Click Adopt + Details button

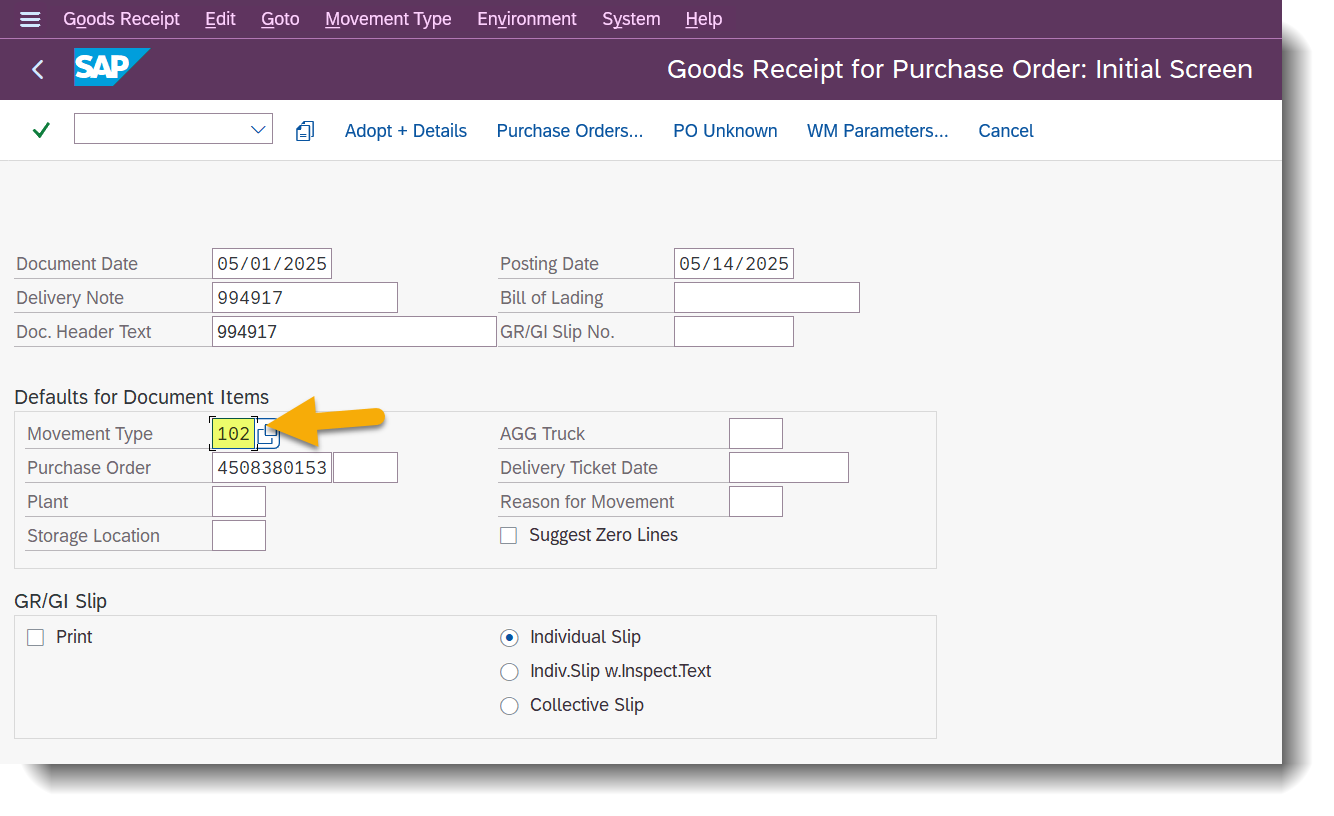click(x=406, y=131)
